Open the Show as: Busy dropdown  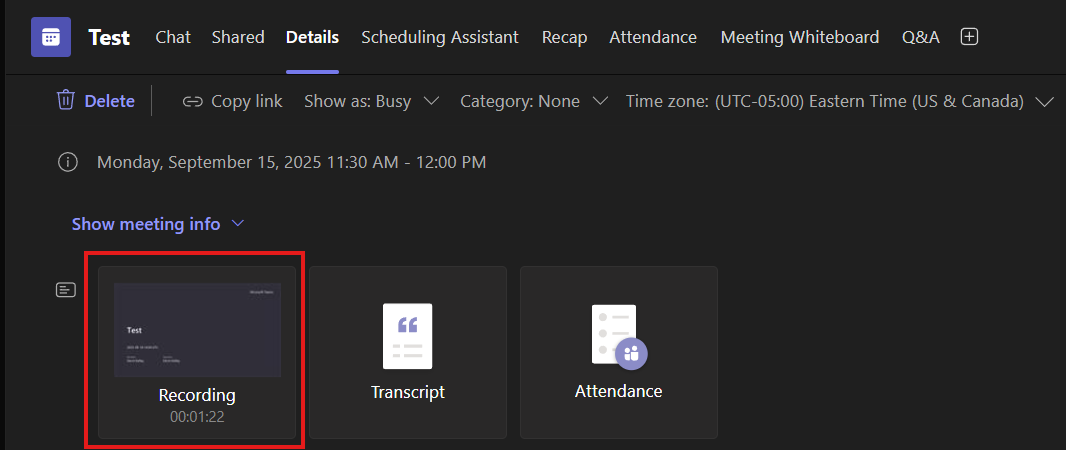pos(372,101)
